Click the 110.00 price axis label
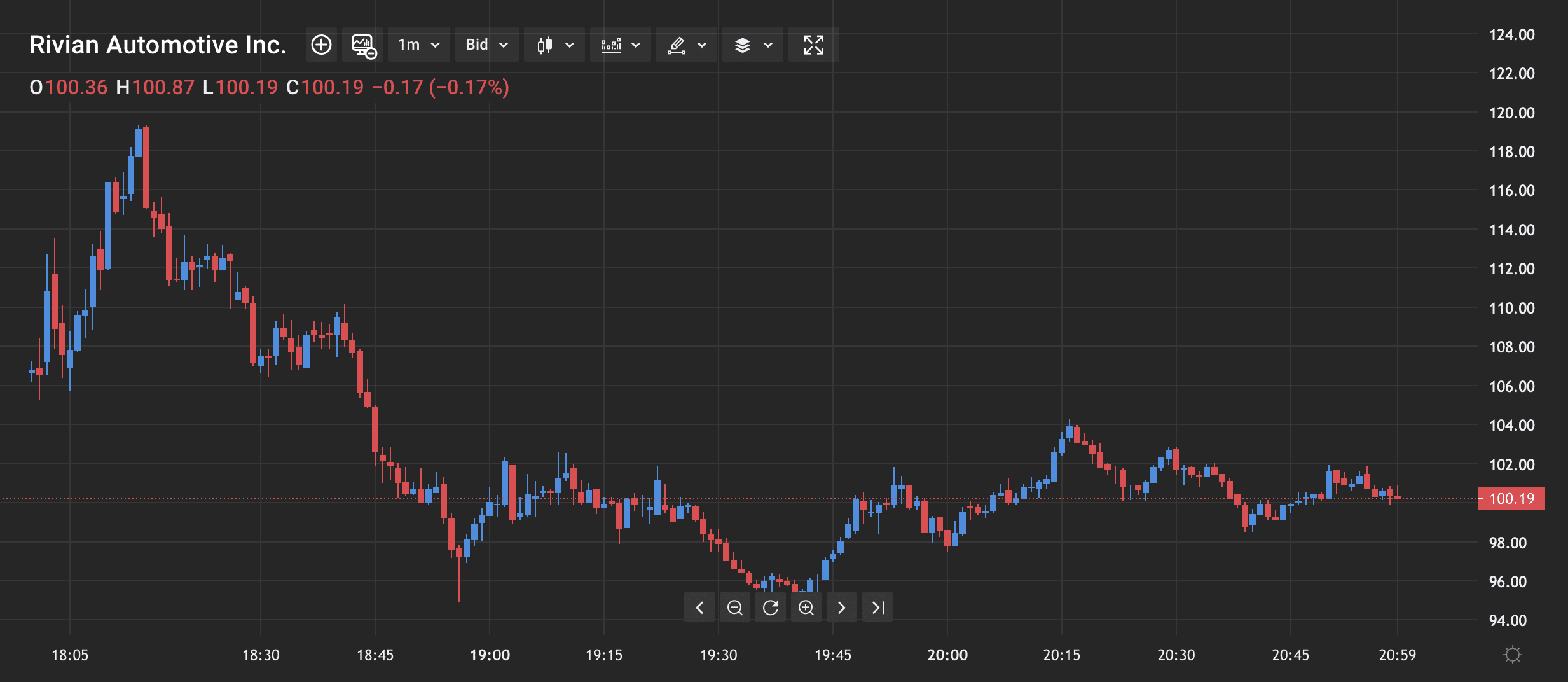This screenshot has width=1568, height=682. point(1511,309)
